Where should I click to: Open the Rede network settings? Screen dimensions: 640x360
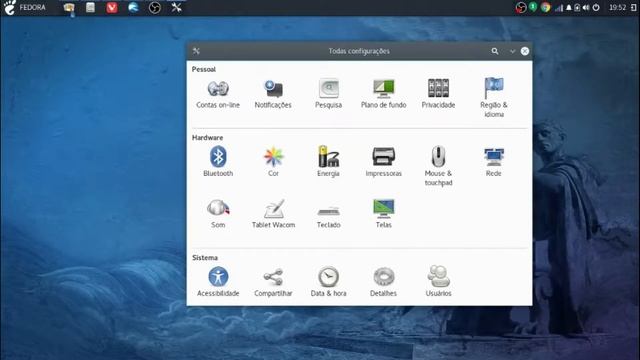pyautogui.click(x=494, y=162)
